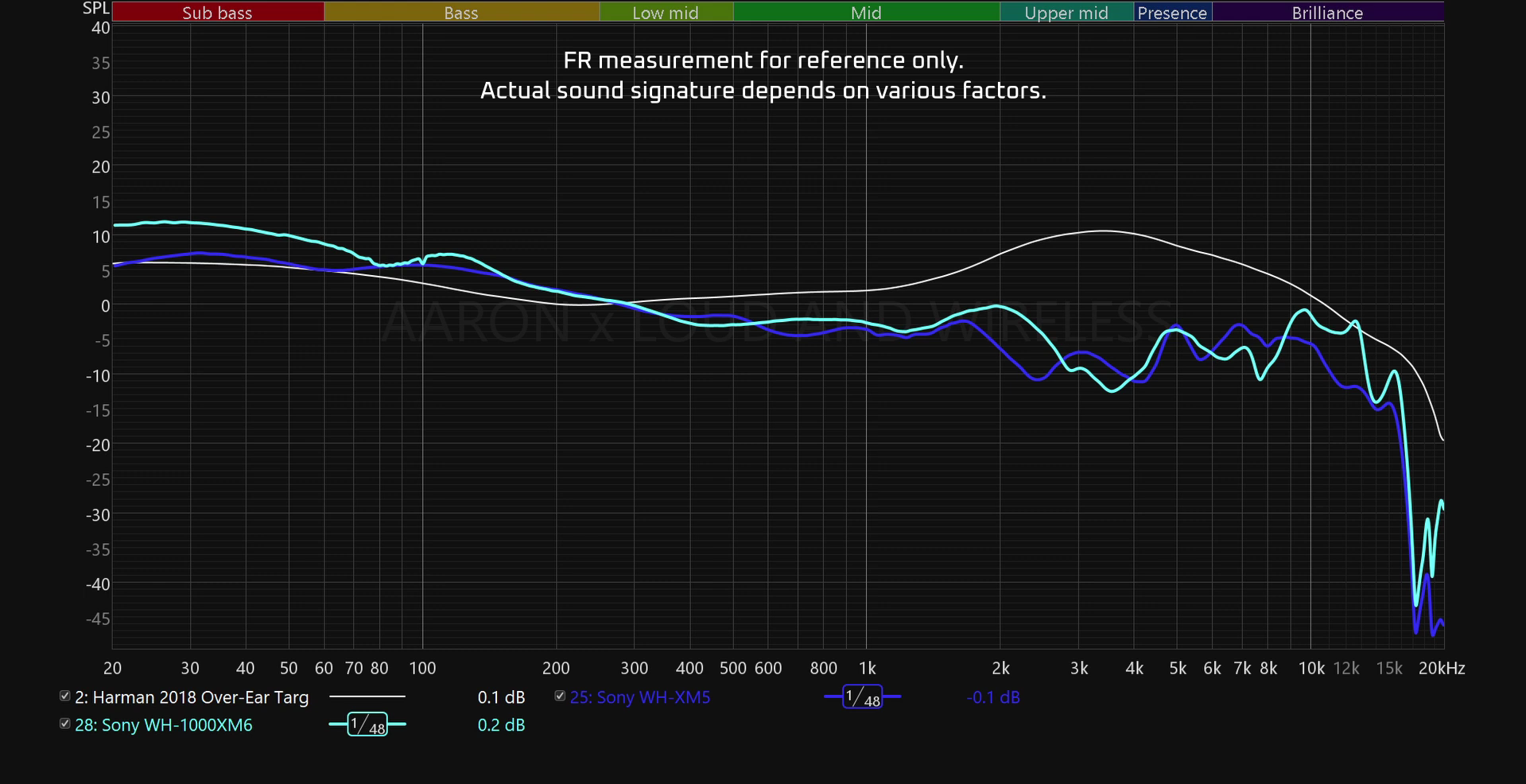Toggle the Sony WH-XM5 trace checkbox
This screenshot has height=784, width=1526.
click(560, 696)
